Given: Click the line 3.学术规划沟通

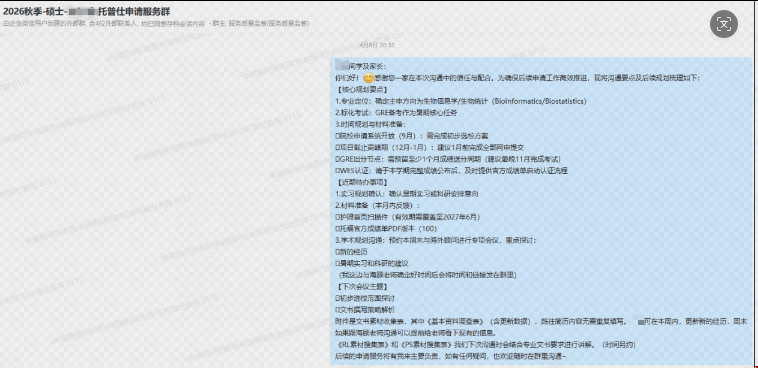Looking at the screenshot, I should [x=436, y=240].
